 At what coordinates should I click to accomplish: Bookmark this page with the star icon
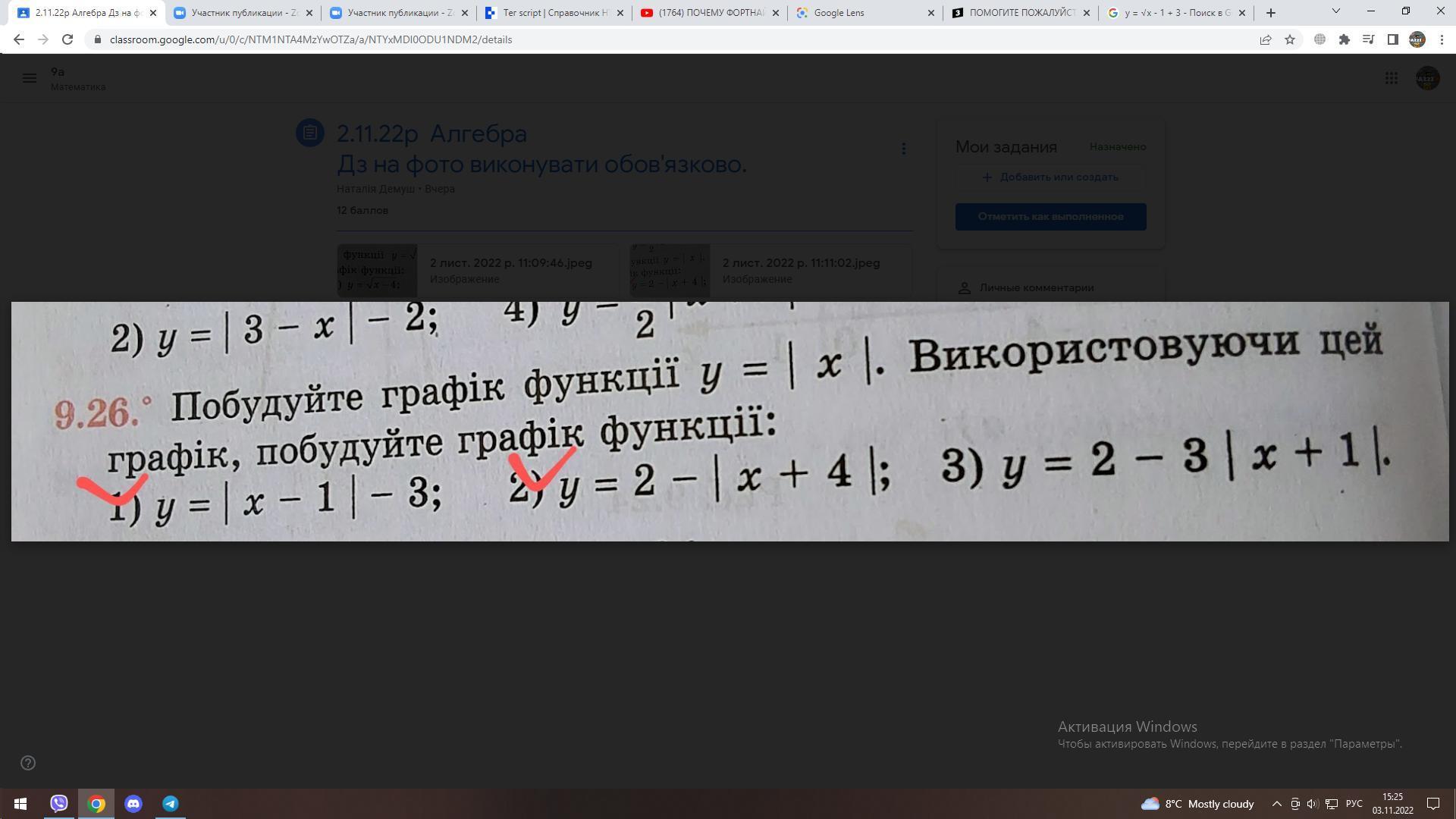click(1290, 39)
